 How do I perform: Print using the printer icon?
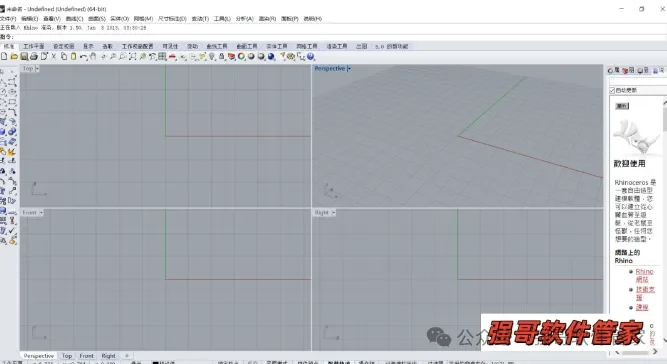tap(34, 56)
